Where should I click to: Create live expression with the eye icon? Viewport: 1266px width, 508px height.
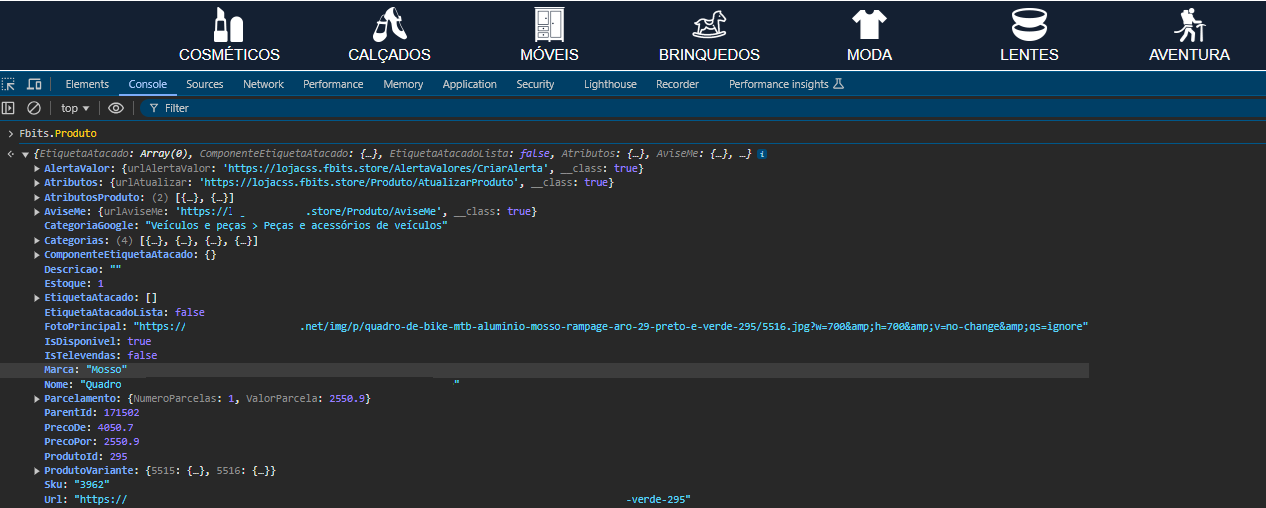coord(116,108)
